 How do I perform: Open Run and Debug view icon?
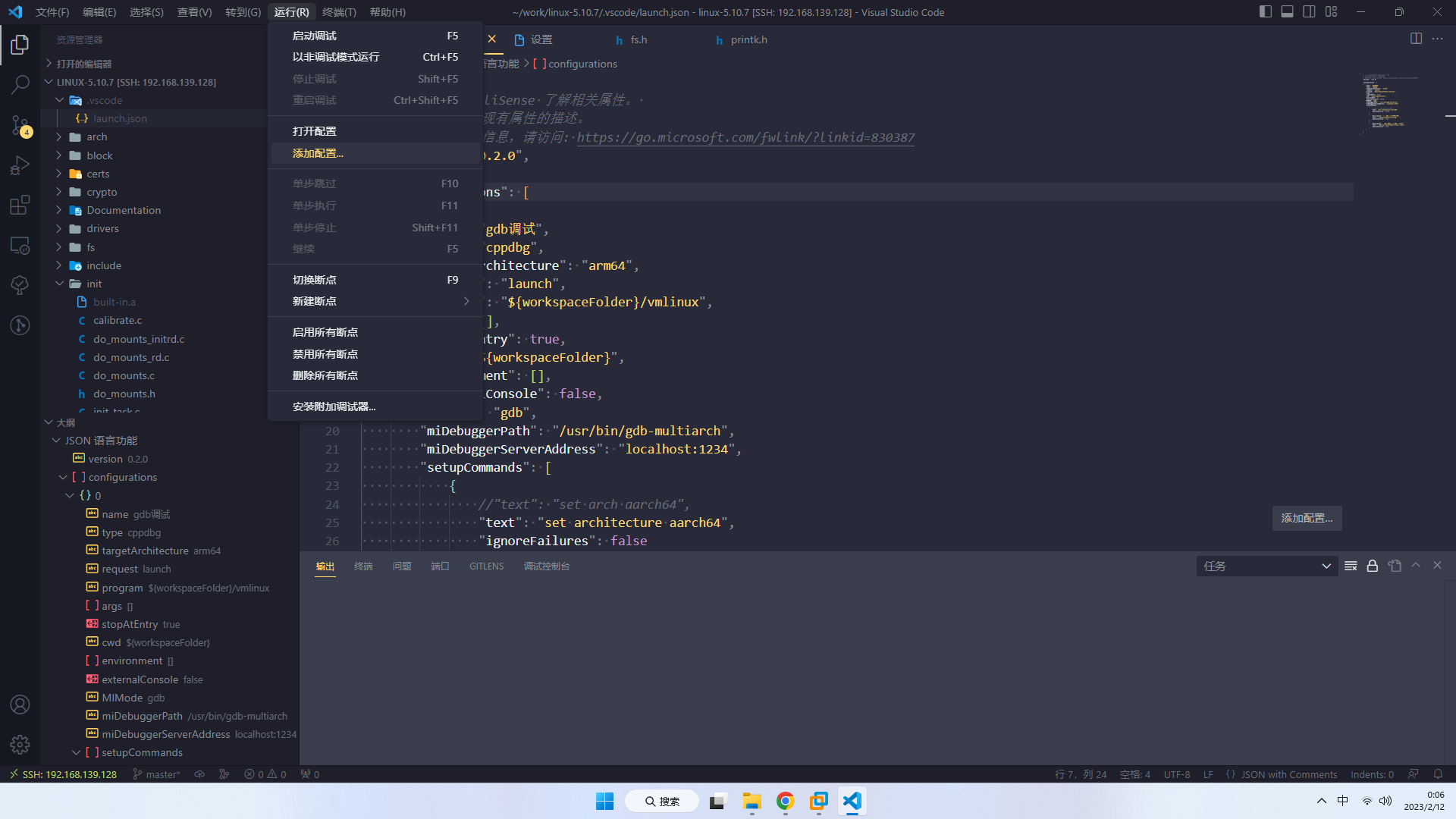click(x=20, y=165)
